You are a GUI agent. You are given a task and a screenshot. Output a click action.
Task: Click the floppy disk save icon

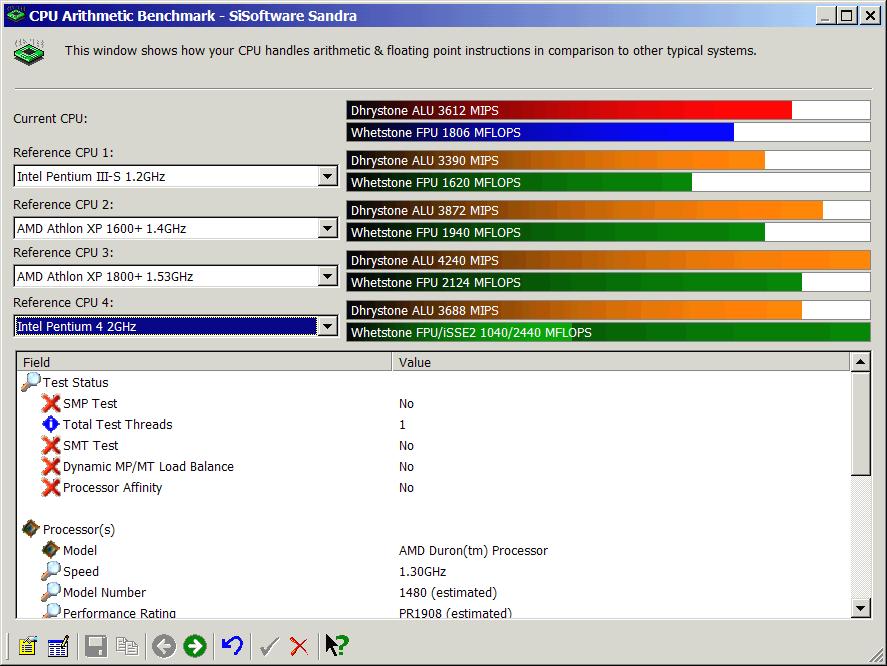pyautogui.click(x=96, y=646)
